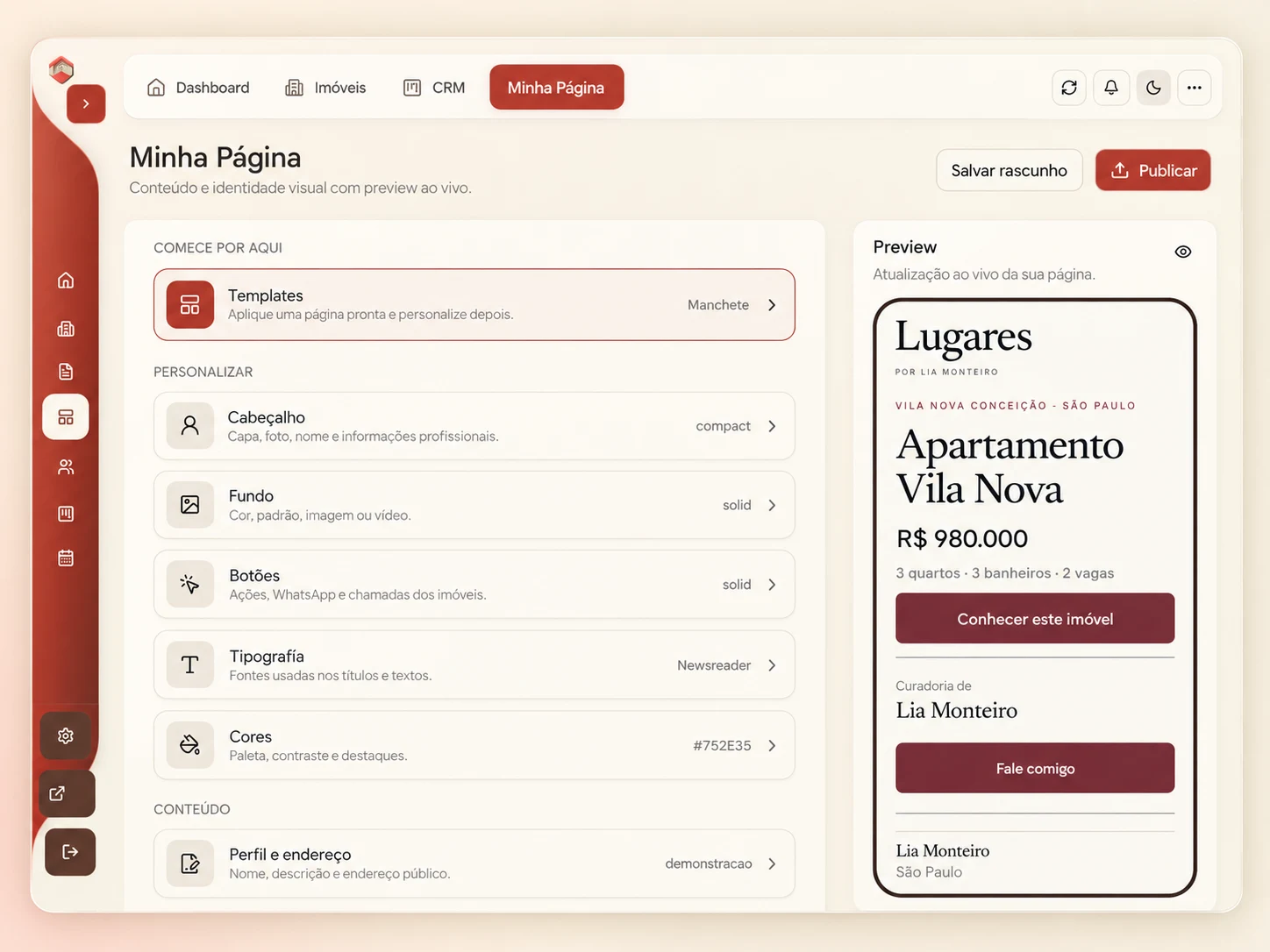Open the people icon in the sidebar

coord(66,467)
